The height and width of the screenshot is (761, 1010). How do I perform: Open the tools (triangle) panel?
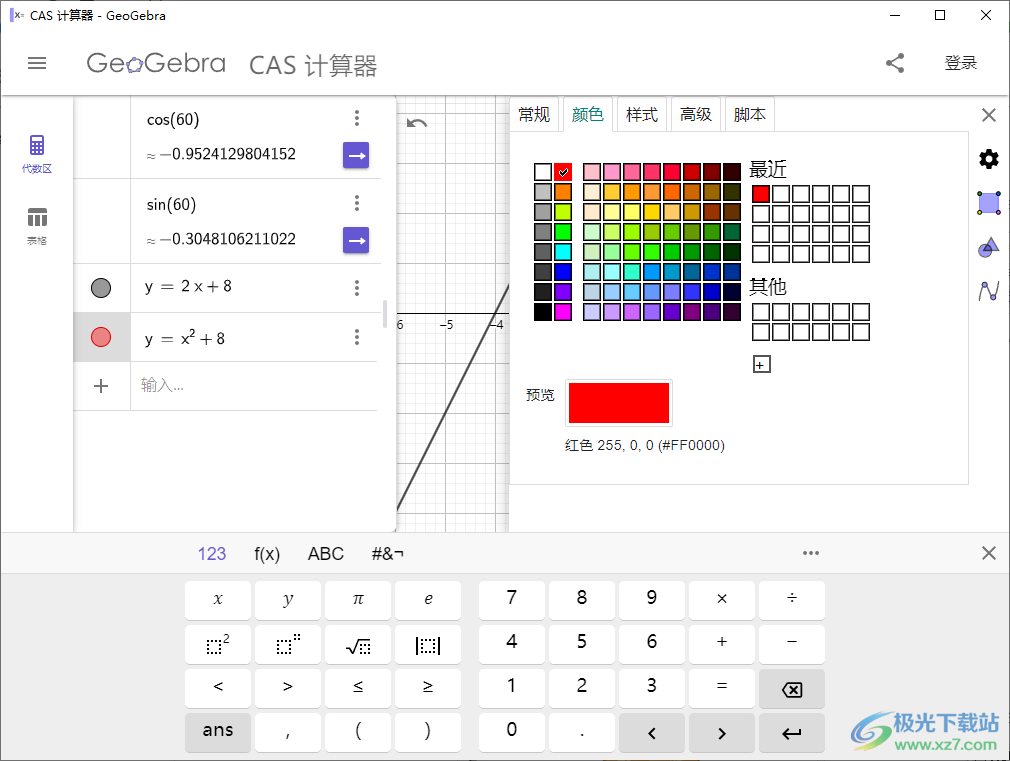pyautogui.click(x=988, y=247)
